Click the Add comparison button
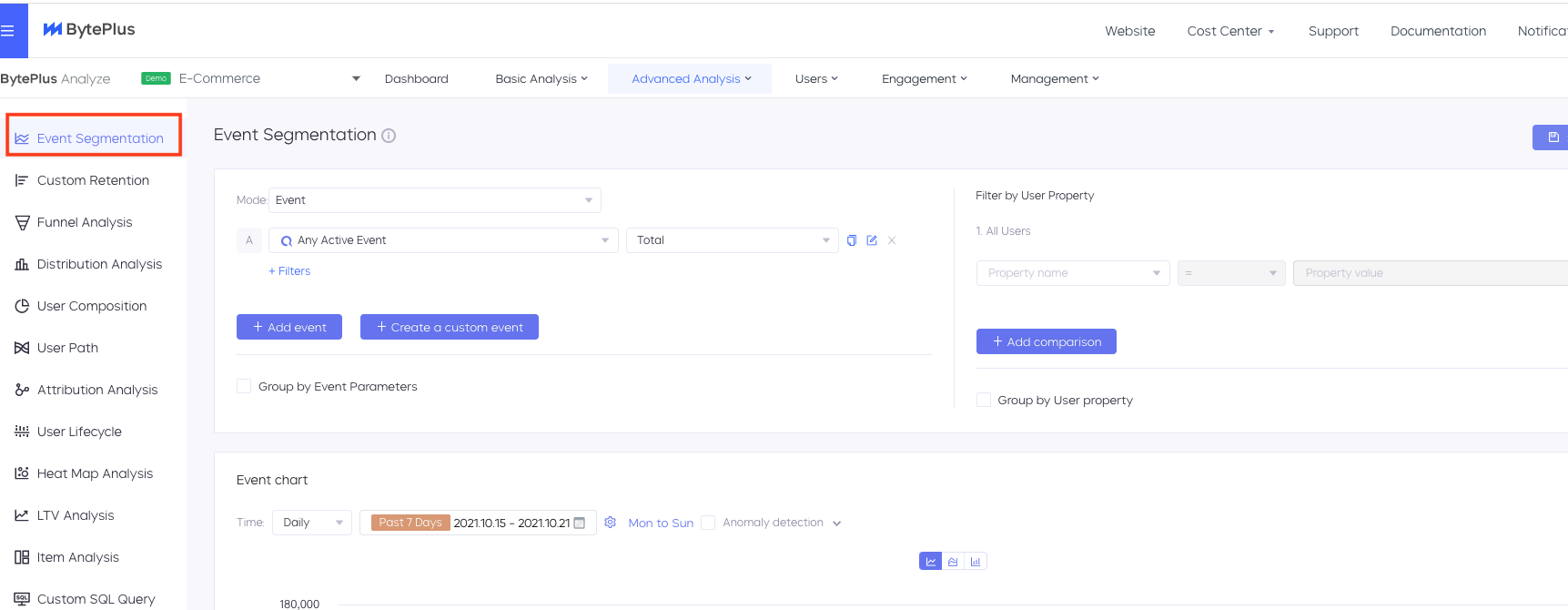Viewport: 1568px width, 610px height. 1047,341
